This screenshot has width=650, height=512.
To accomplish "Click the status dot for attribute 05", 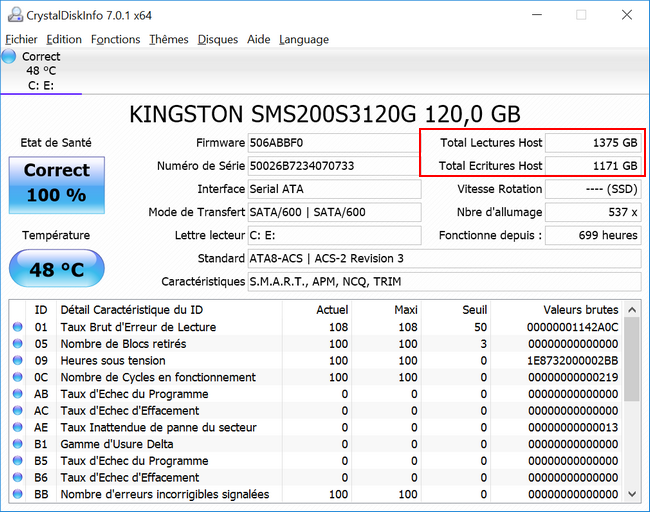I will [x=17, y=344].
